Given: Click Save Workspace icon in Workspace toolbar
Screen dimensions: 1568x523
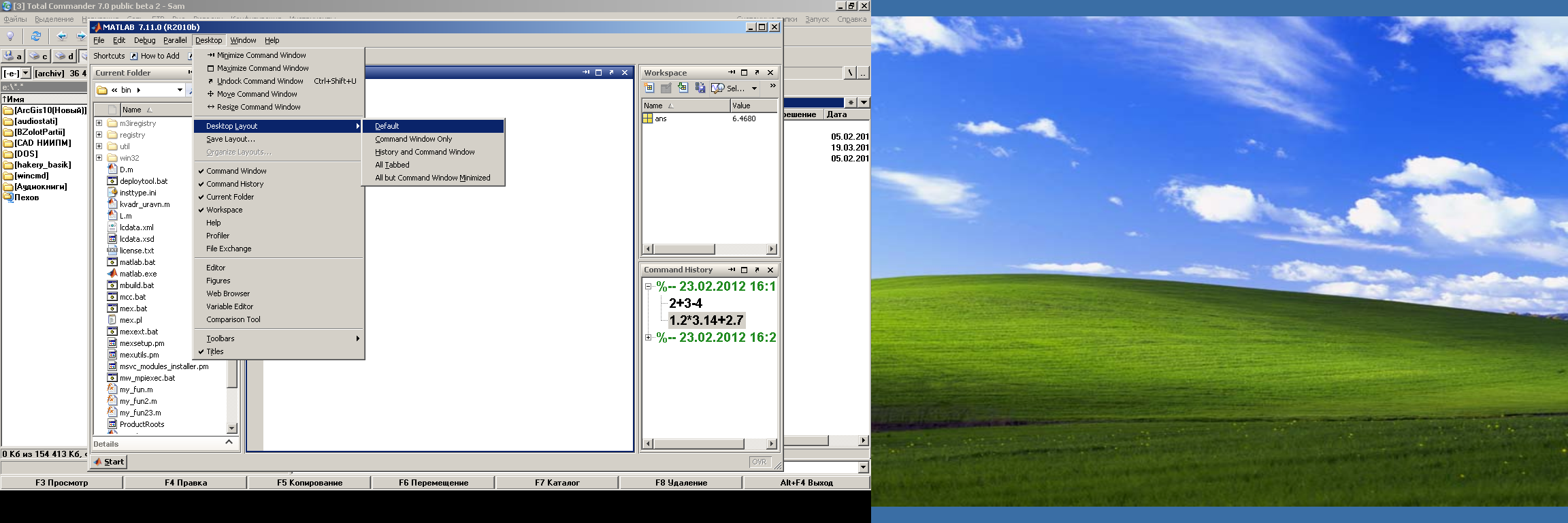Looking at the screenshot, I should [700, 88].
